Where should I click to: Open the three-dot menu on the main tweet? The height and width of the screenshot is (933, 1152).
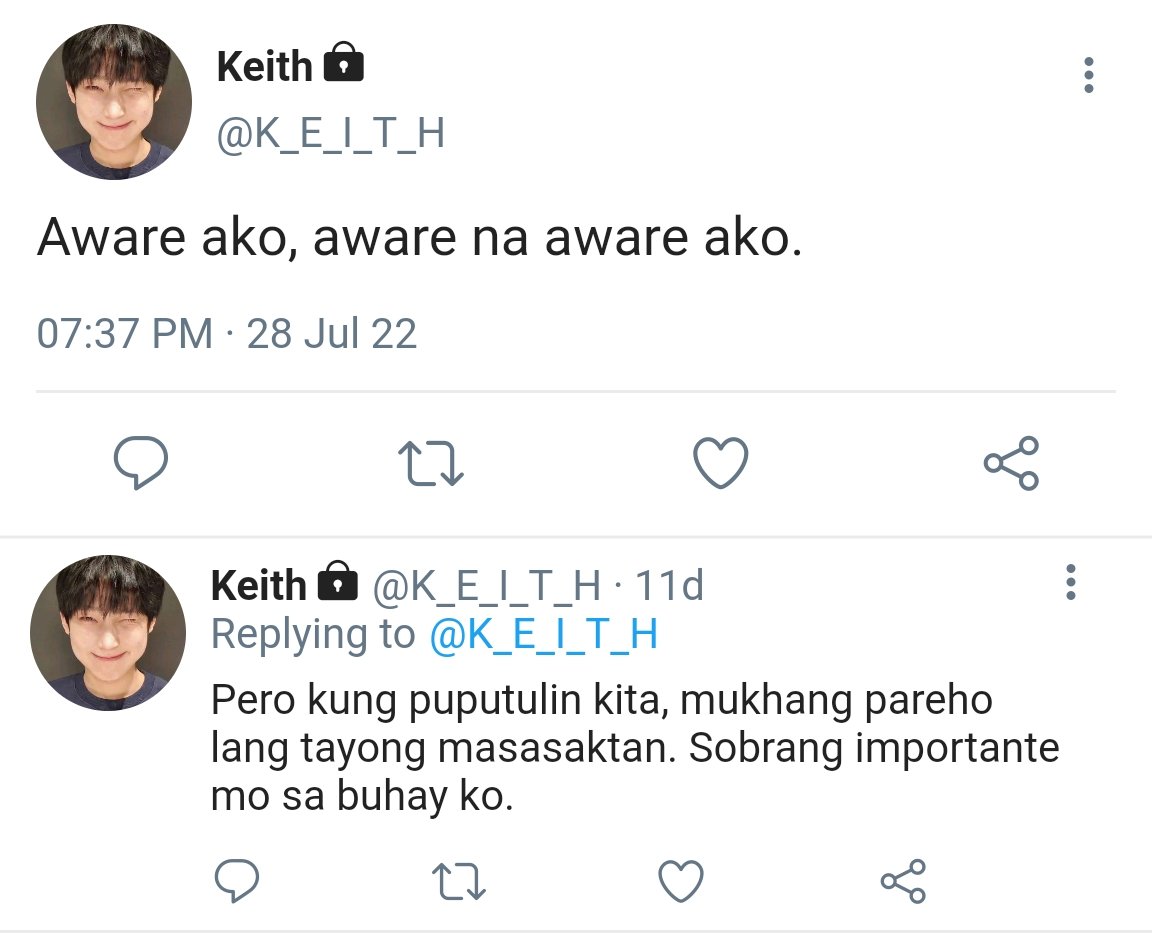[1089, 75]
